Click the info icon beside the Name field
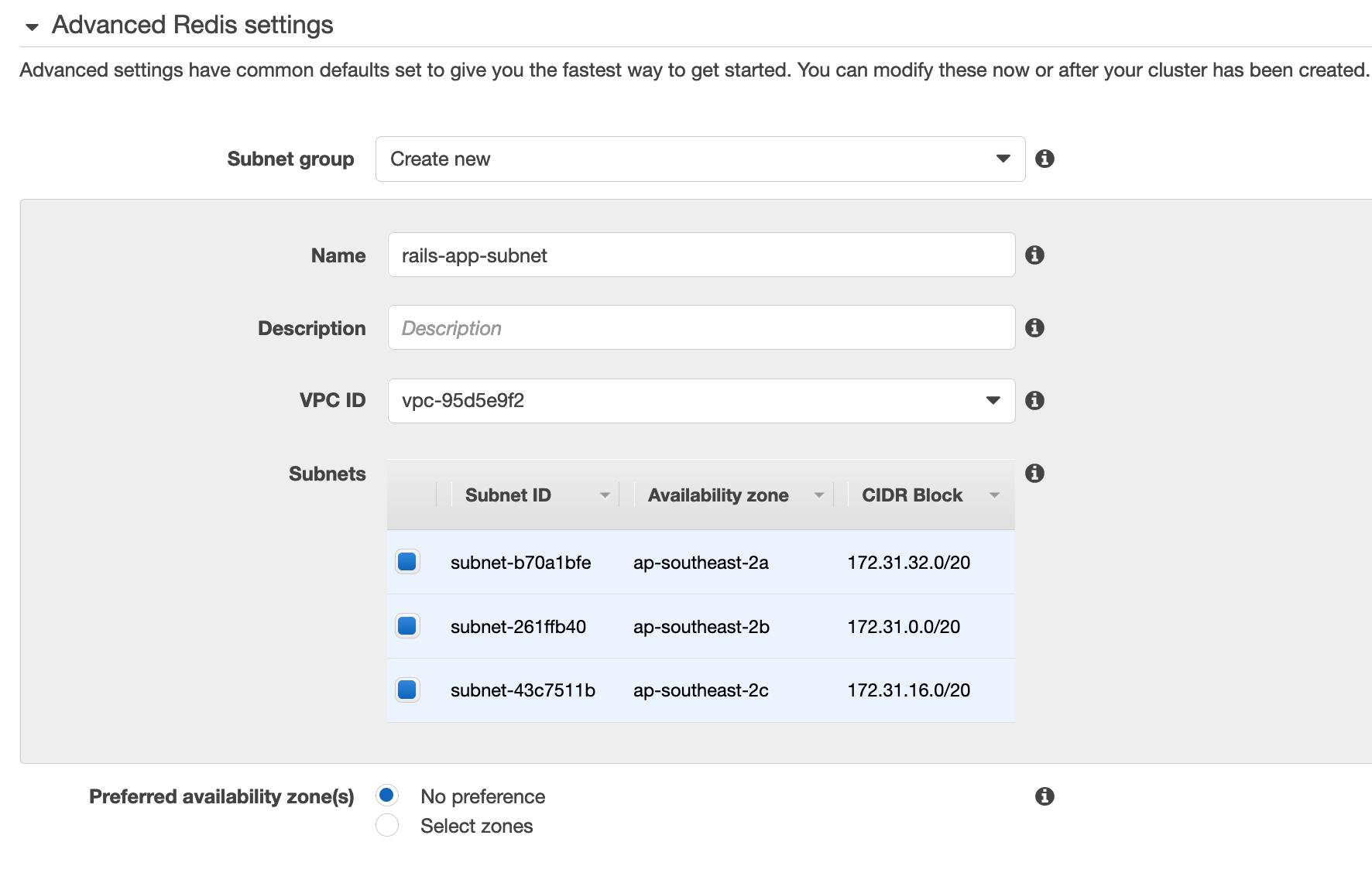Screen dimensions: 1372x890 [x=1034, y=254]
